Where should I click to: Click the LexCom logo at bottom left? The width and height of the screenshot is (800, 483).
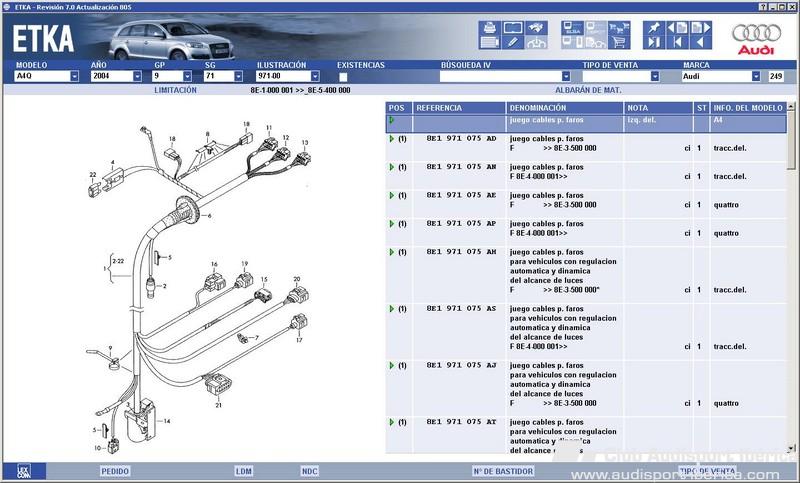(23, 471)
